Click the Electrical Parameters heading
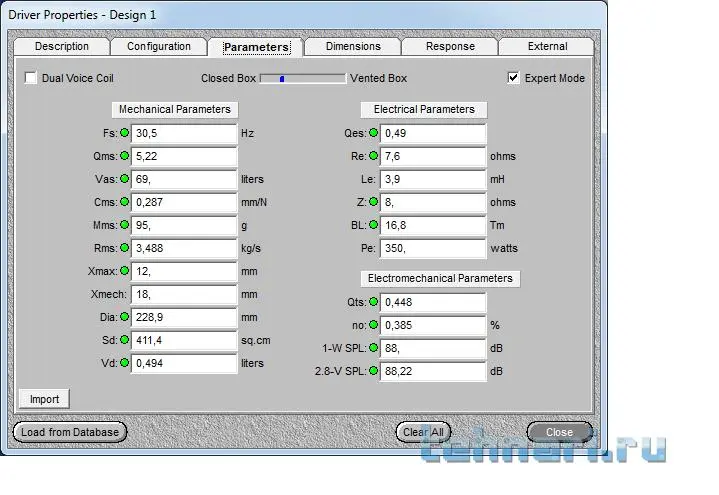 [424, 109]
